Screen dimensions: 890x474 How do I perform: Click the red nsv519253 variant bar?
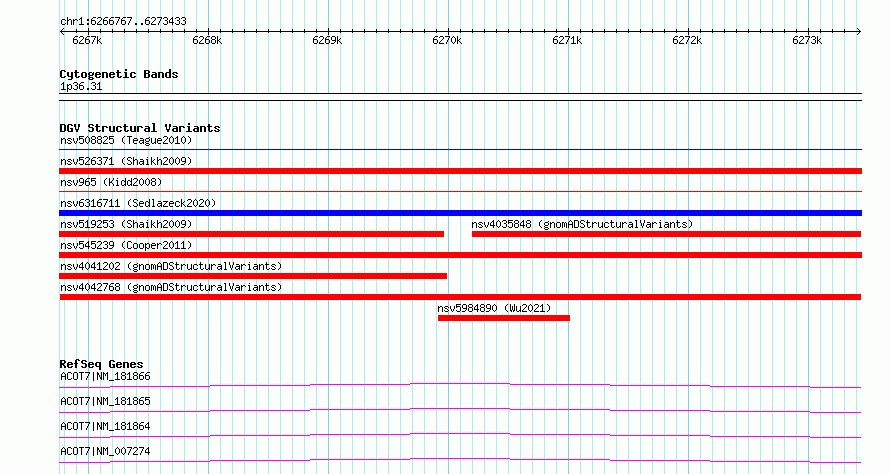(x=251, y=234)
